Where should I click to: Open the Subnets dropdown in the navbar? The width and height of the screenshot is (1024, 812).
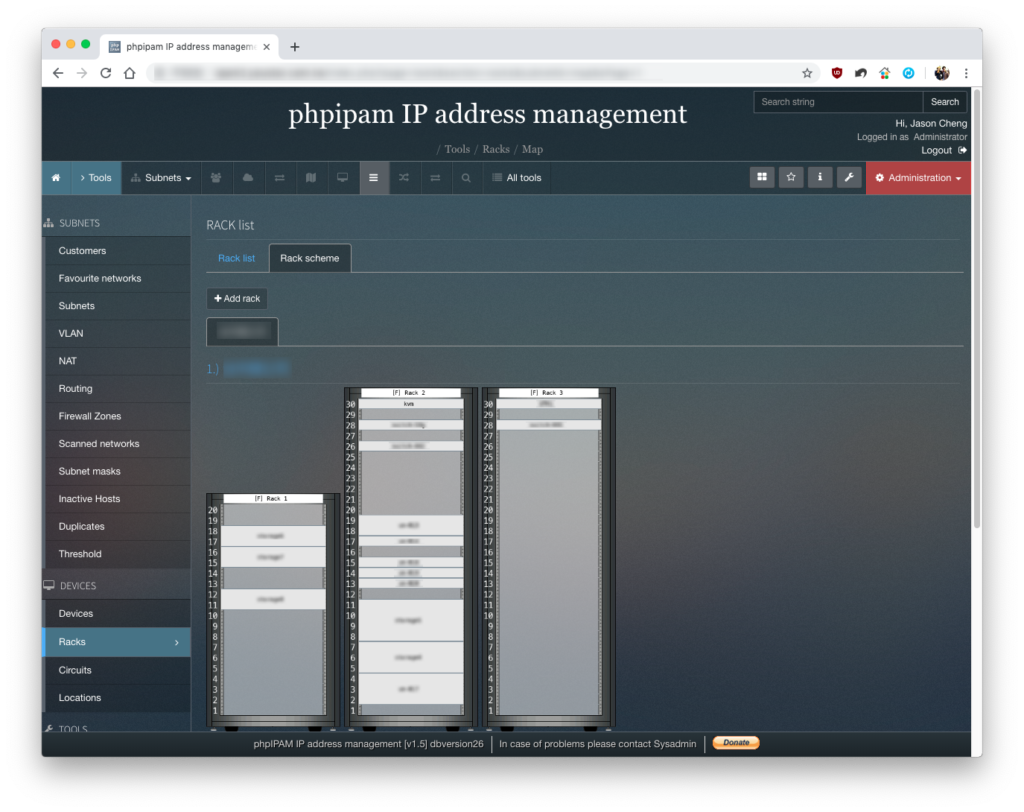[161, 178]
